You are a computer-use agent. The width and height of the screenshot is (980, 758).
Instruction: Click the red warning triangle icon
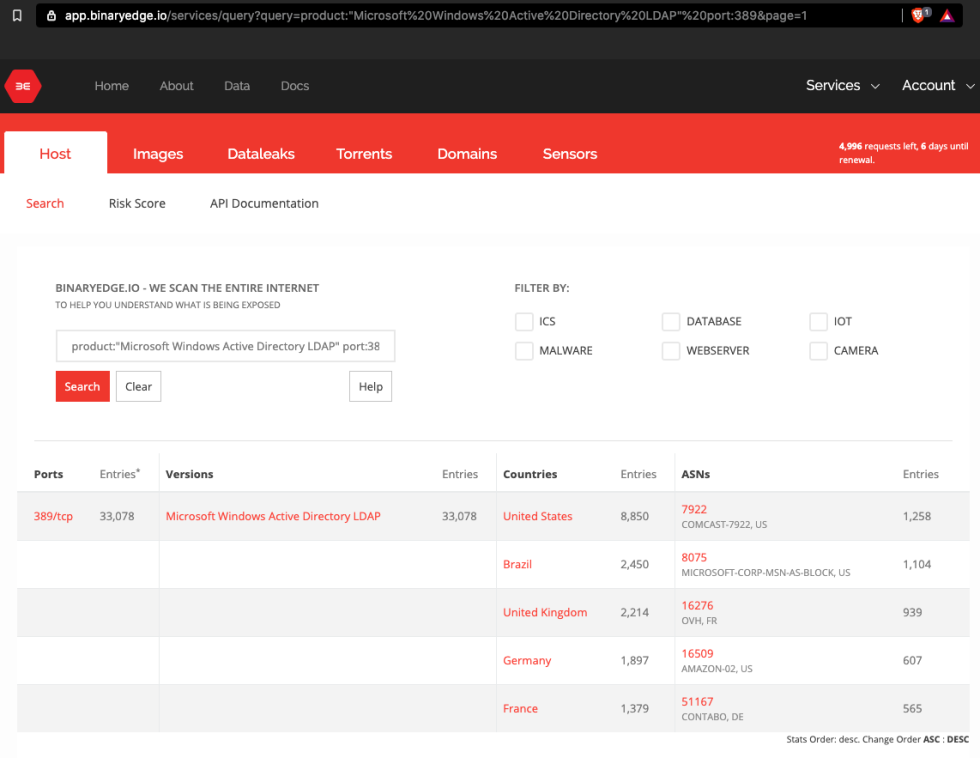946,15
